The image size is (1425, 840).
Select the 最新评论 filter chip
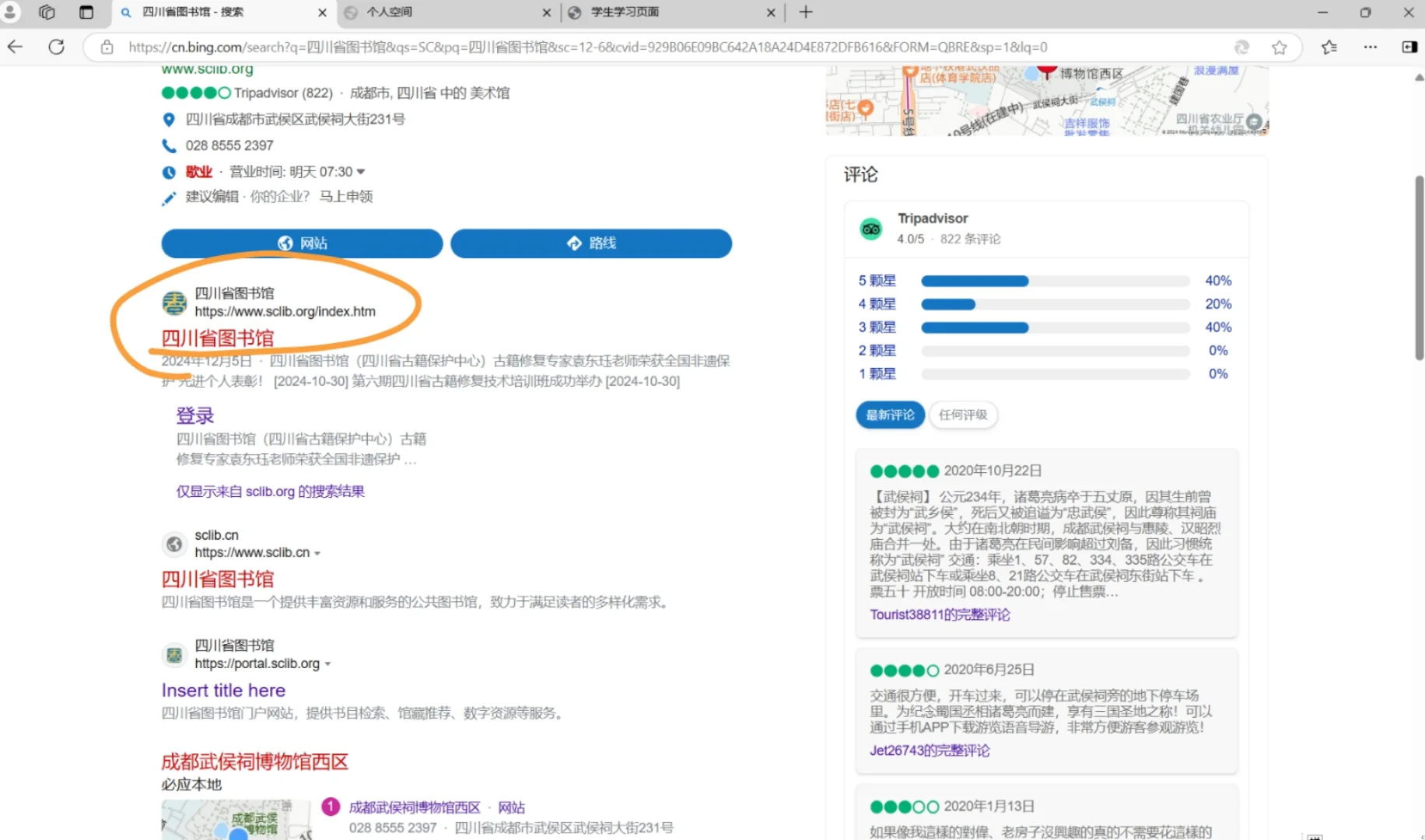click(x=890, y=415)
